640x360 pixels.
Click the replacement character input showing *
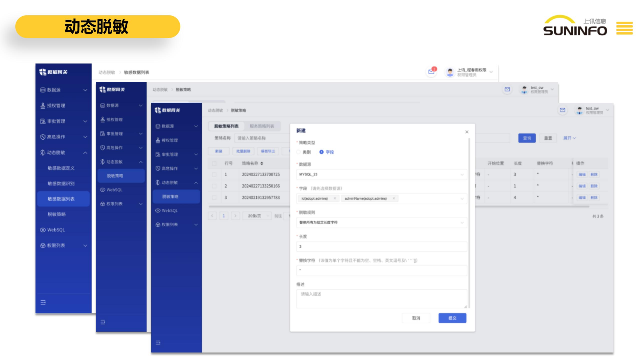(x=381, y=270)
